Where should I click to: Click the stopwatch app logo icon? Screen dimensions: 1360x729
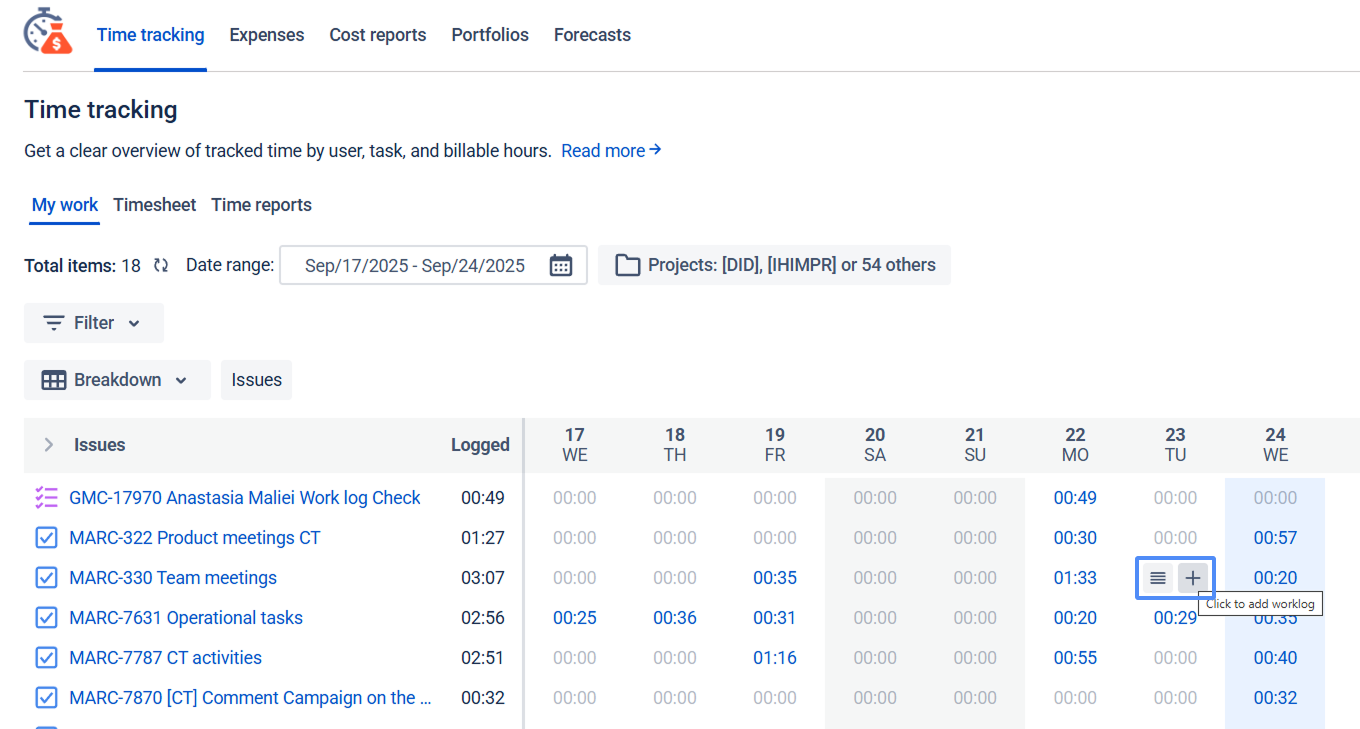48,31
